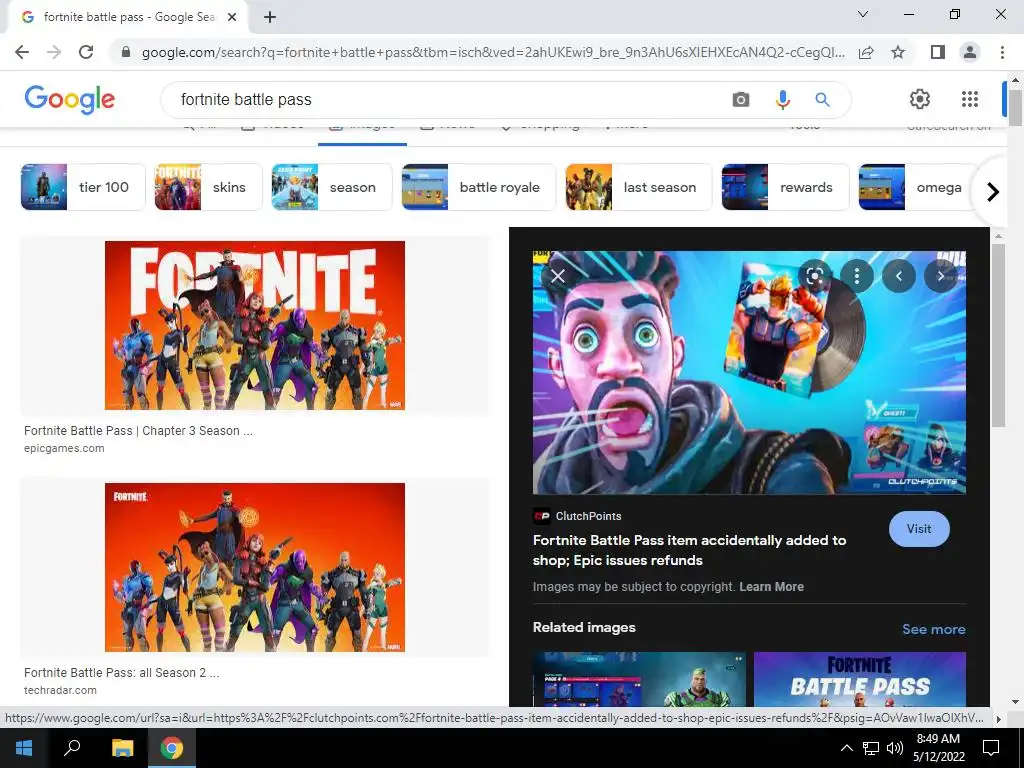This screenshot has width=1024, height=768.
Task: Open a new browser tab
Action: click(270, 18)
